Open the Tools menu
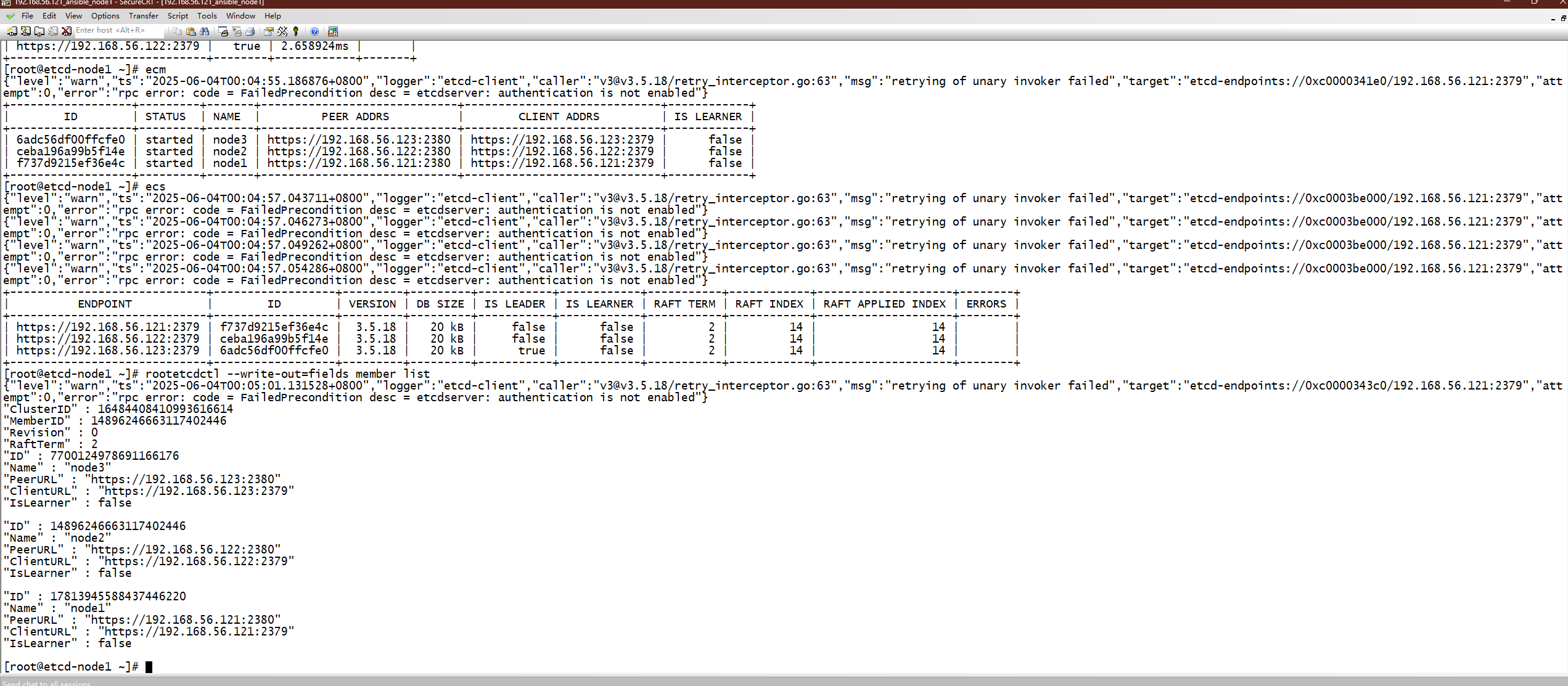1568x686 pixels. [207, 16]
